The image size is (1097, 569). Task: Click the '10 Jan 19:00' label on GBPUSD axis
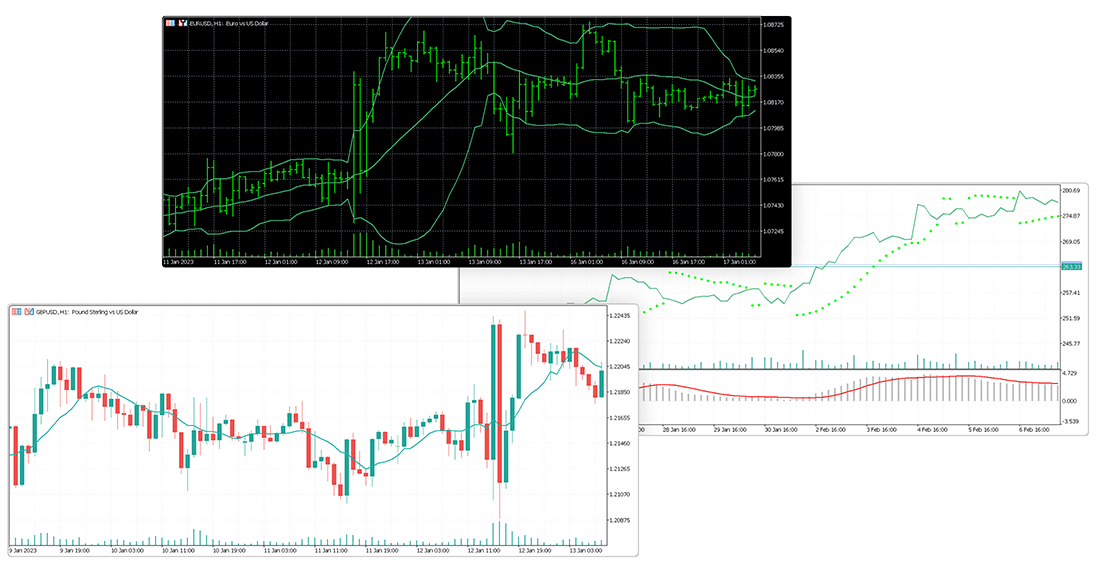[x=229, y=551]
